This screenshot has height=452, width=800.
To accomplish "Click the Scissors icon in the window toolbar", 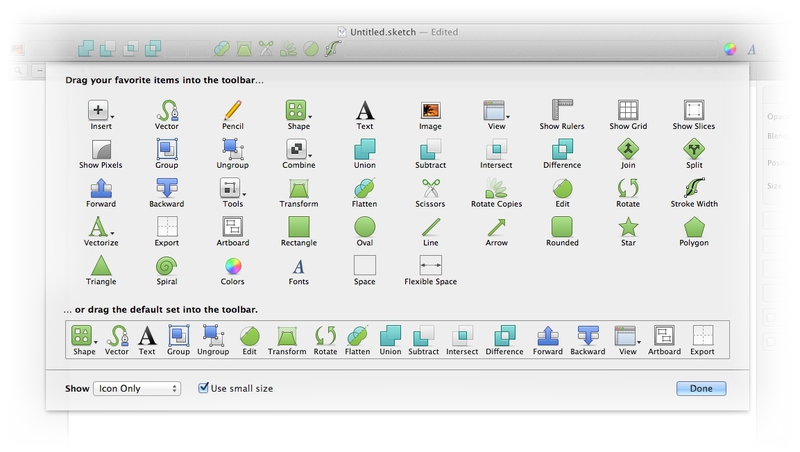I will [x=266, y=49].
